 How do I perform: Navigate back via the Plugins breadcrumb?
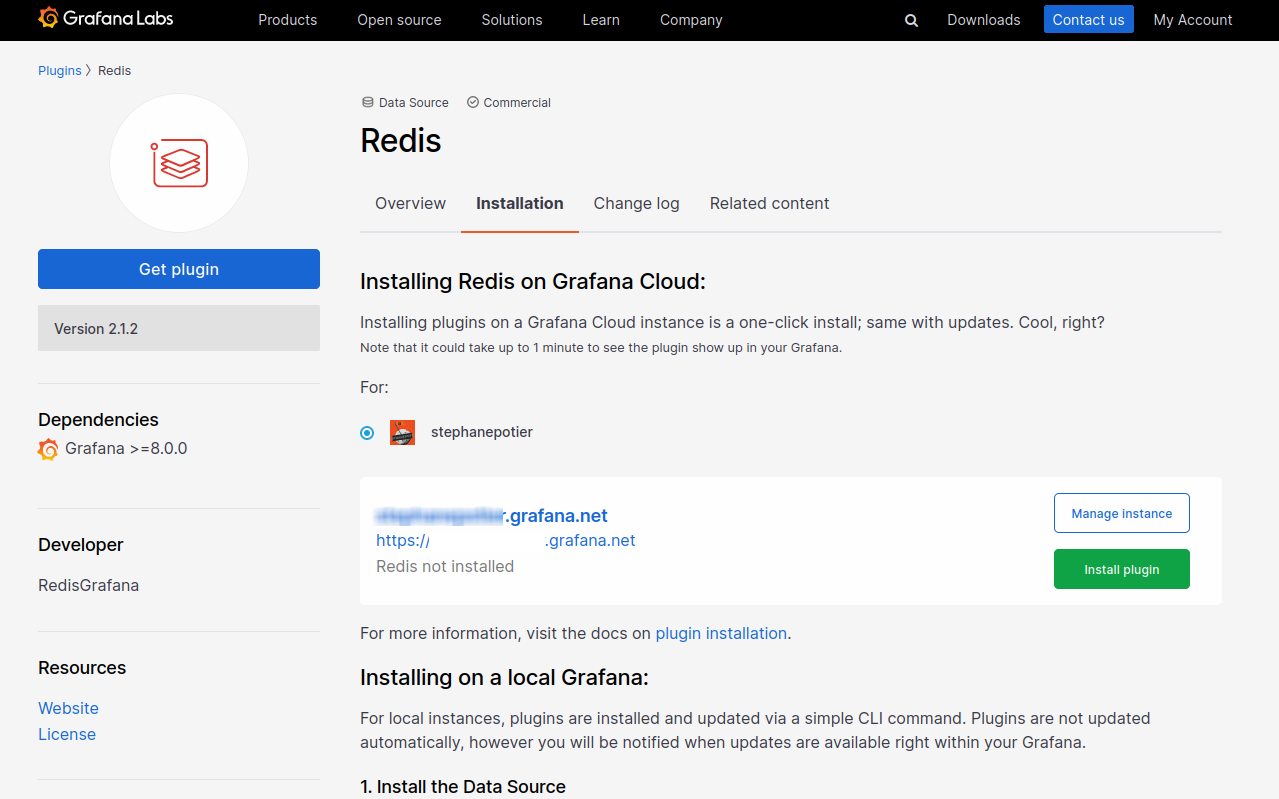(x=59, y=70)
